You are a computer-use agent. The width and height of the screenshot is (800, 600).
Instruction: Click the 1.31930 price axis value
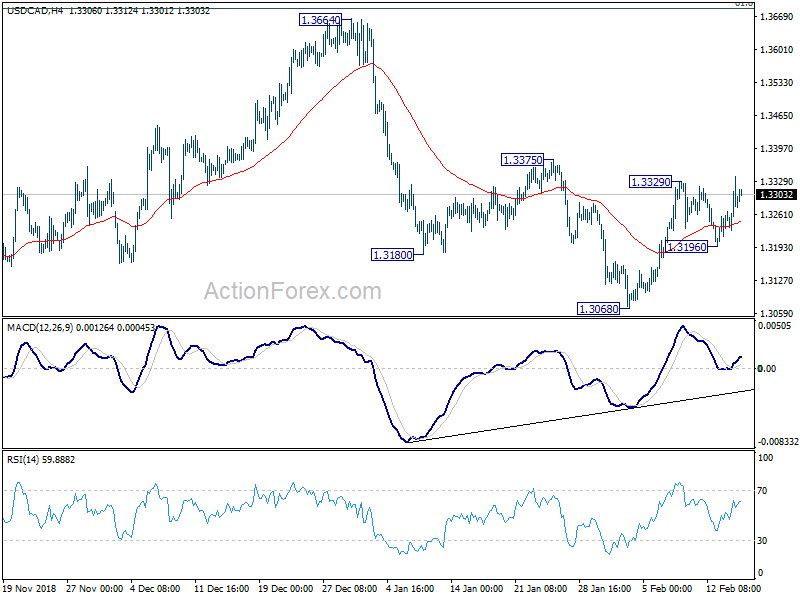pos(777,247)
